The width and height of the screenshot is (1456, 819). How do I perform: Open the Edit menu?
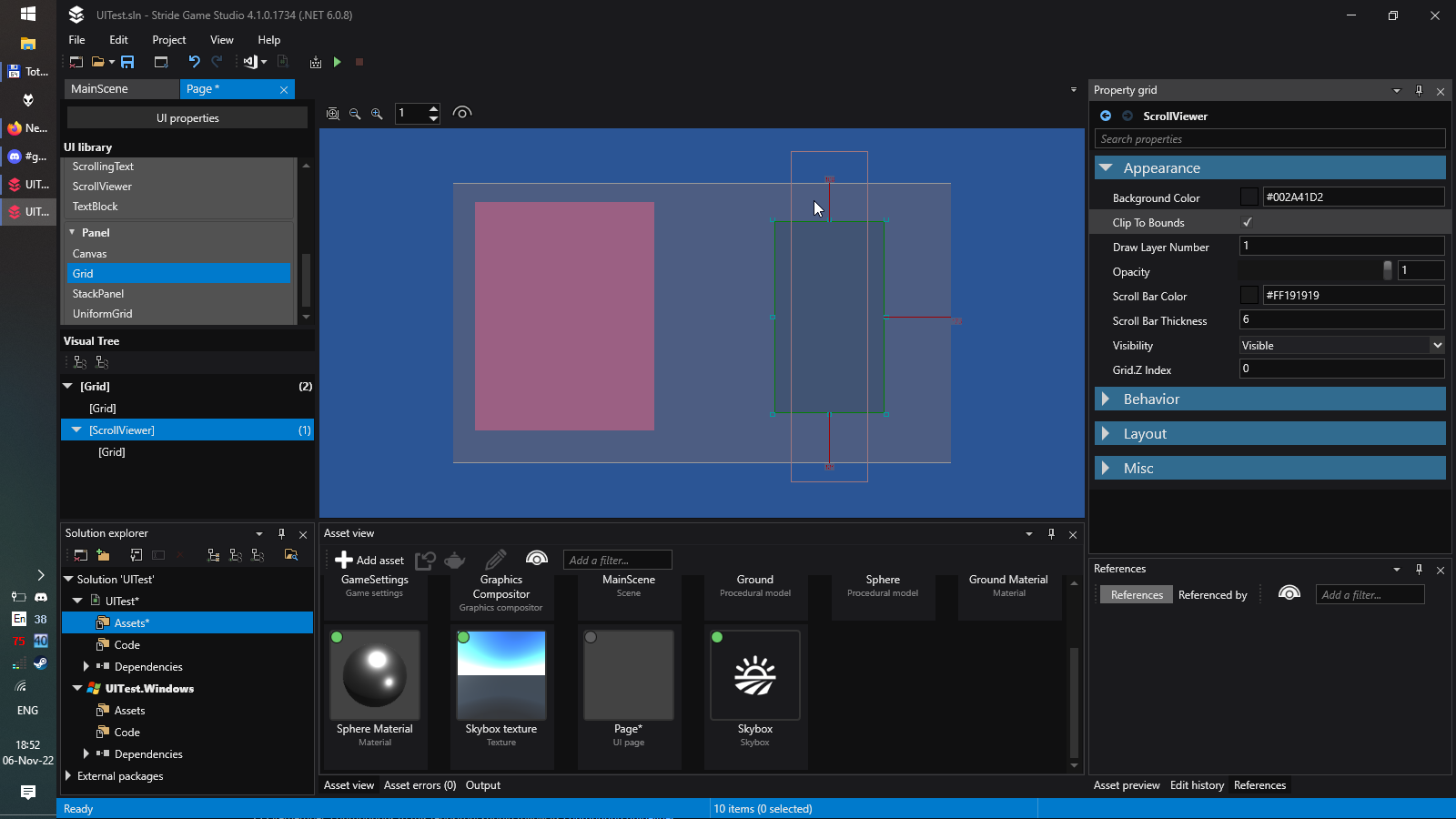[118, 40]
